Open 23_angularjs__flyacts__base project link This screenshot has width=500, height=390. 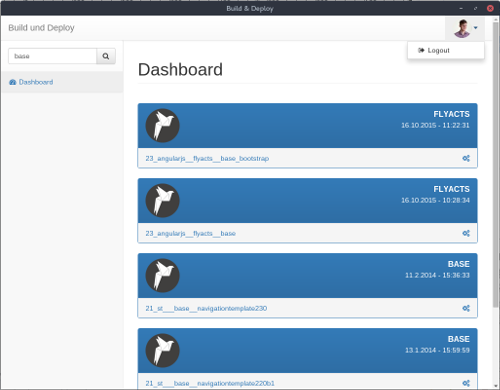pos(190,233)
